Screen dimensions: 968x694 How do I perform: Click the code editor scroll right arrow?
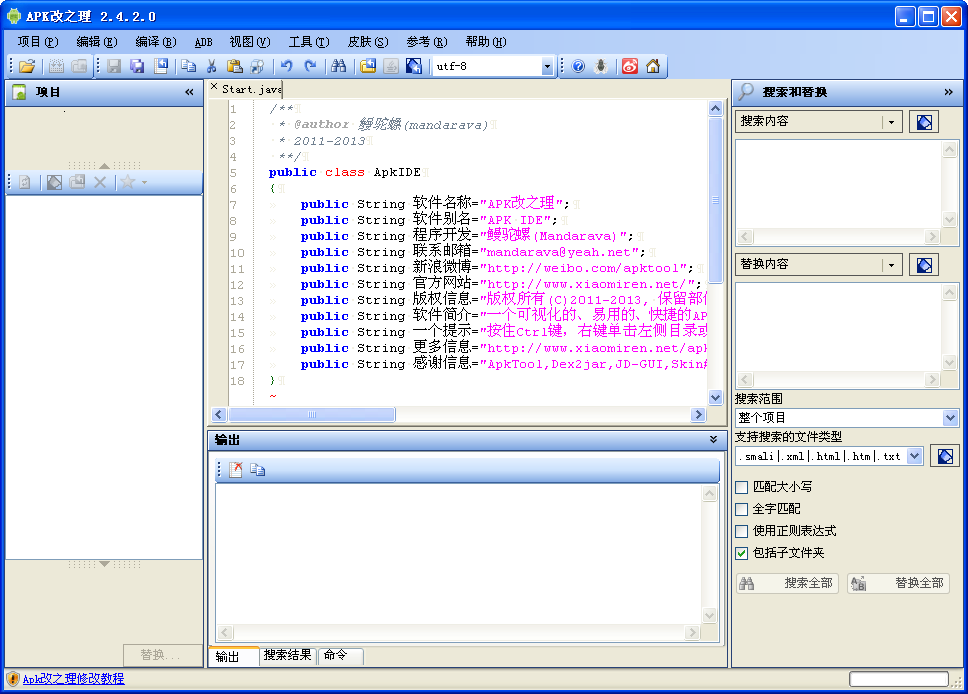pyautogui.click(x=698, y=414)
